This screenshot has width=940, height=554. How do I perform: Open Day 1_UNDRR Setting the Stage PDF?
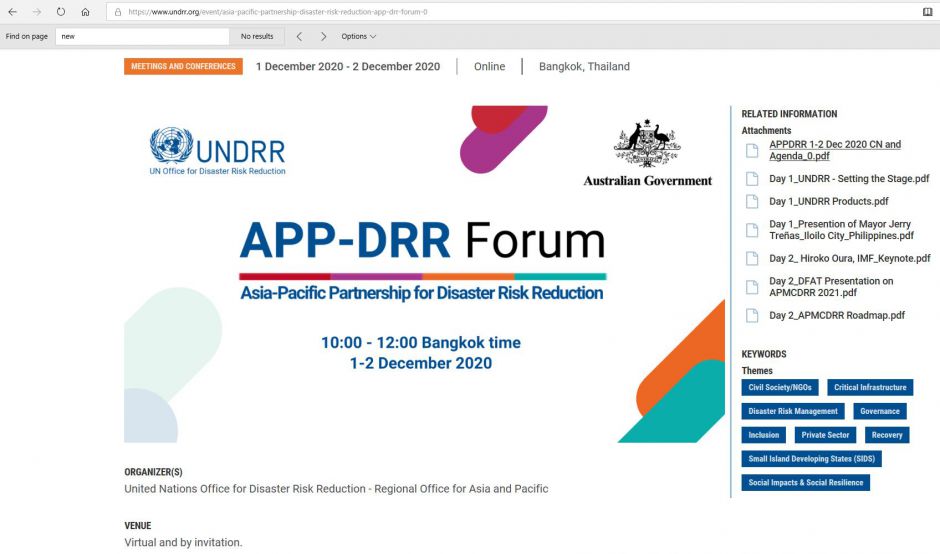849,179
